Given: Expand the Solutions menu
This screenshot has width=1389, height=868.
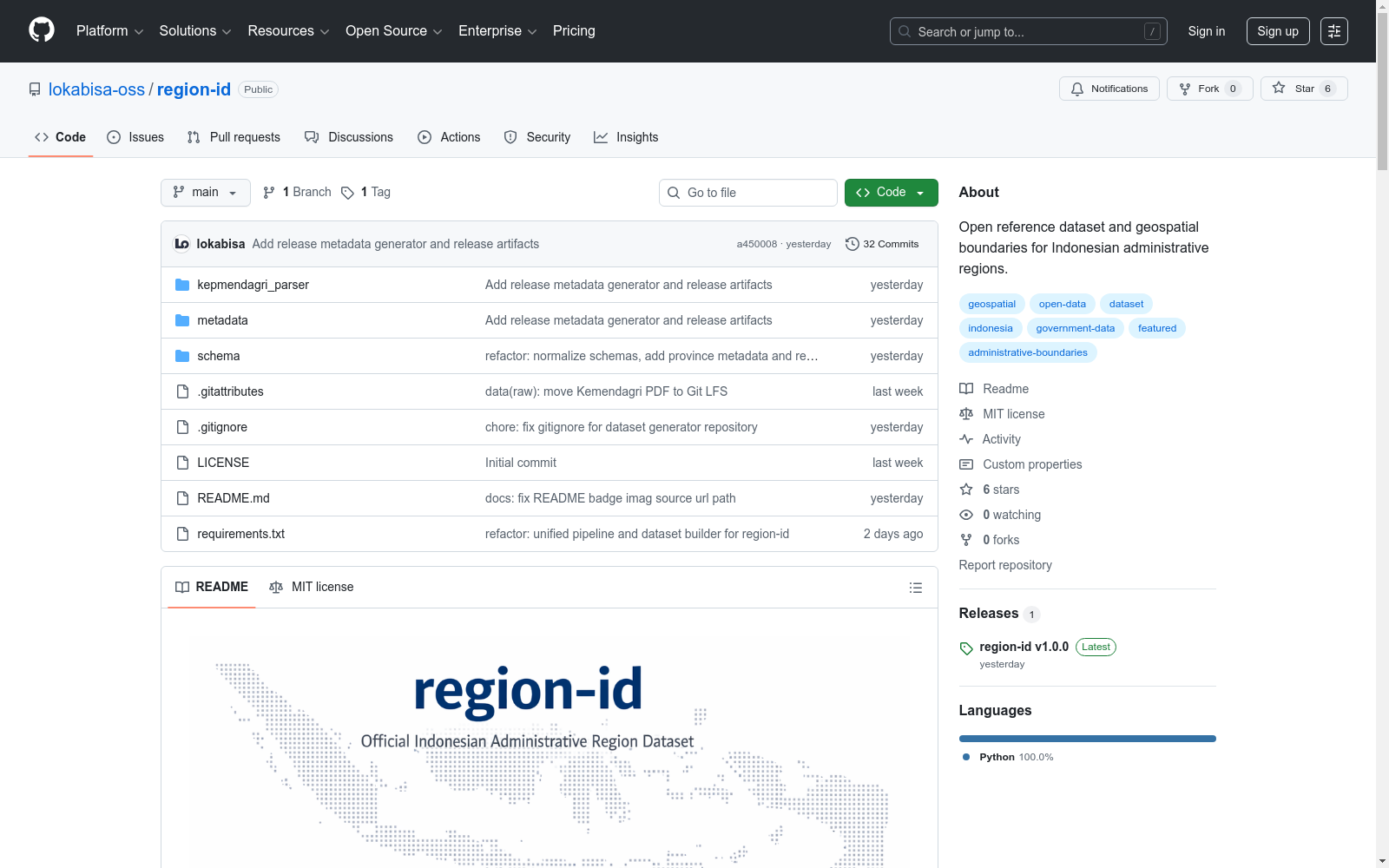Looking at the screenshot, I should click(195, 31).
